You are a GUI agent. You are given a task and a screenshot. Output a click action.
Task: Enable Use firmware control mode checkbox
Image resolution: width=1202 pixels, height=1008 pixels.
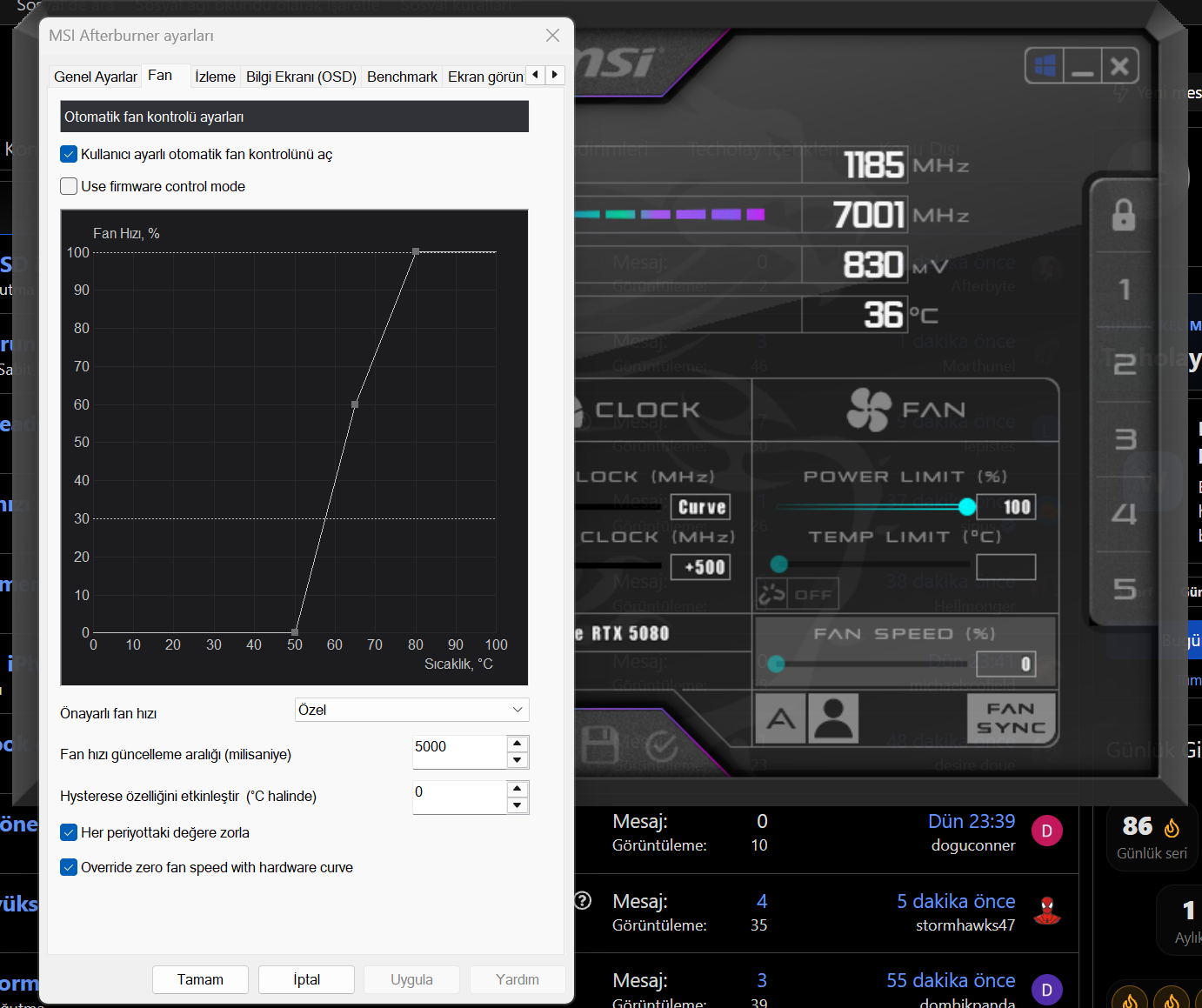[69, 186]
